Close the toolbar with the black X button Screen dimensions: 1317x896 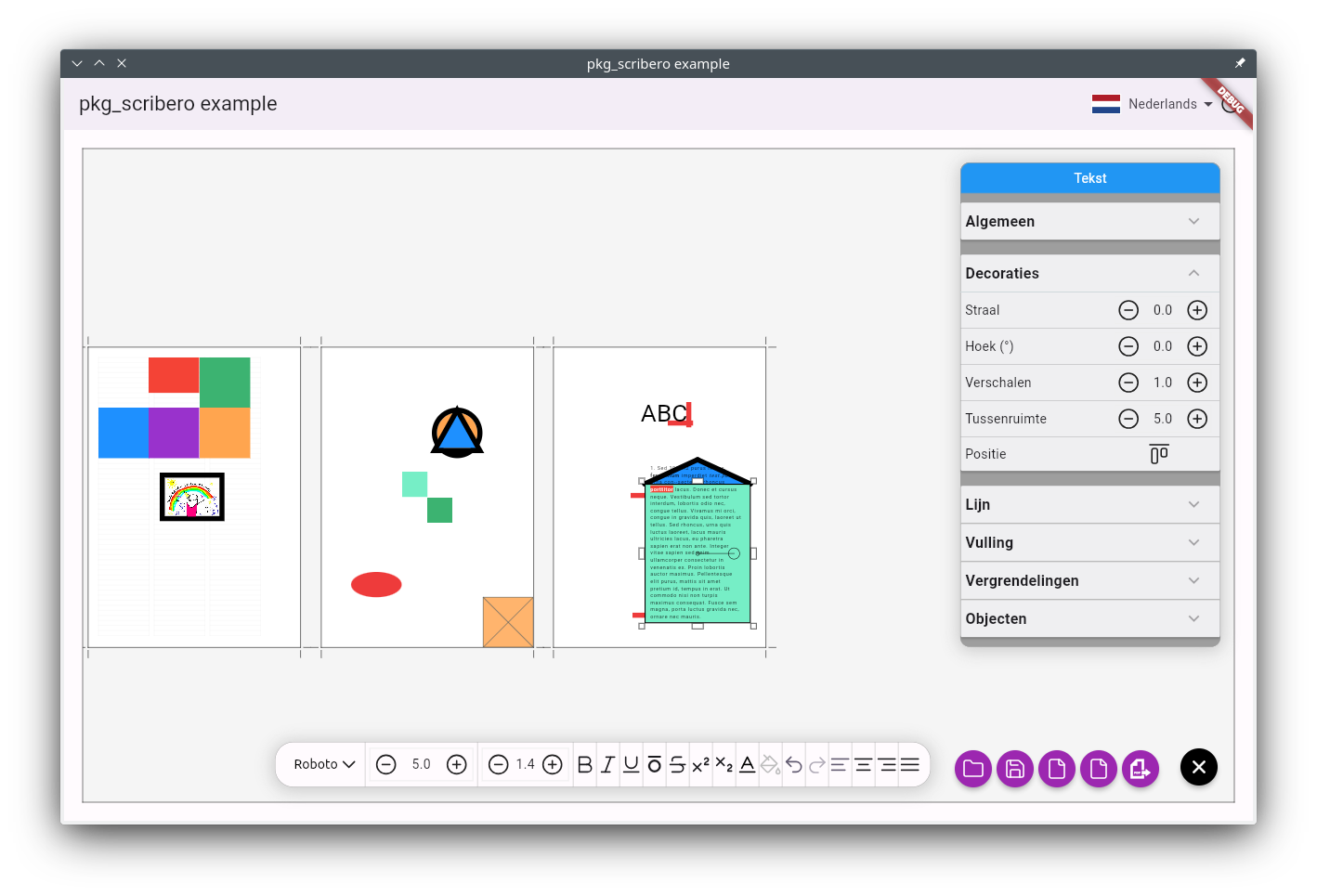click(1198, 767)
